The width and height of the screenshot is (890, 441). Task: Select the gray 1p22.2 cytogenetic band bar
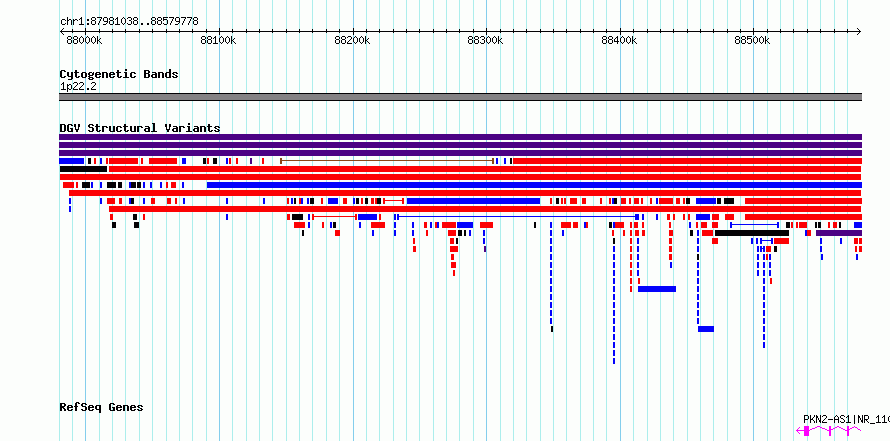[460, 97]
